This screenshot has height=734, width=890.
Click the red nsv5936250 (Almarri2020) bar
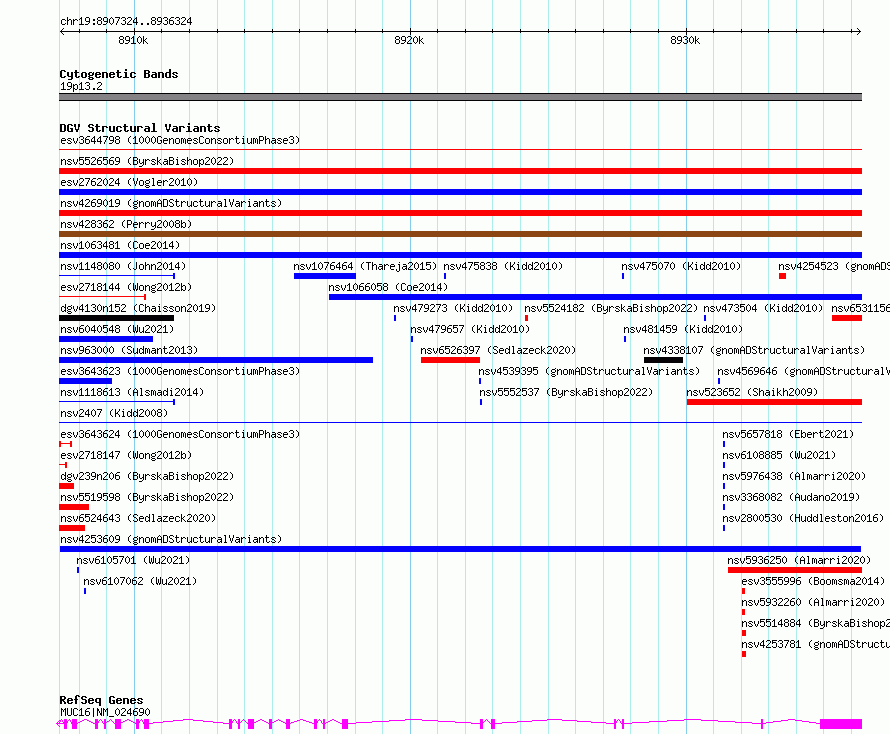click(795, 570)
